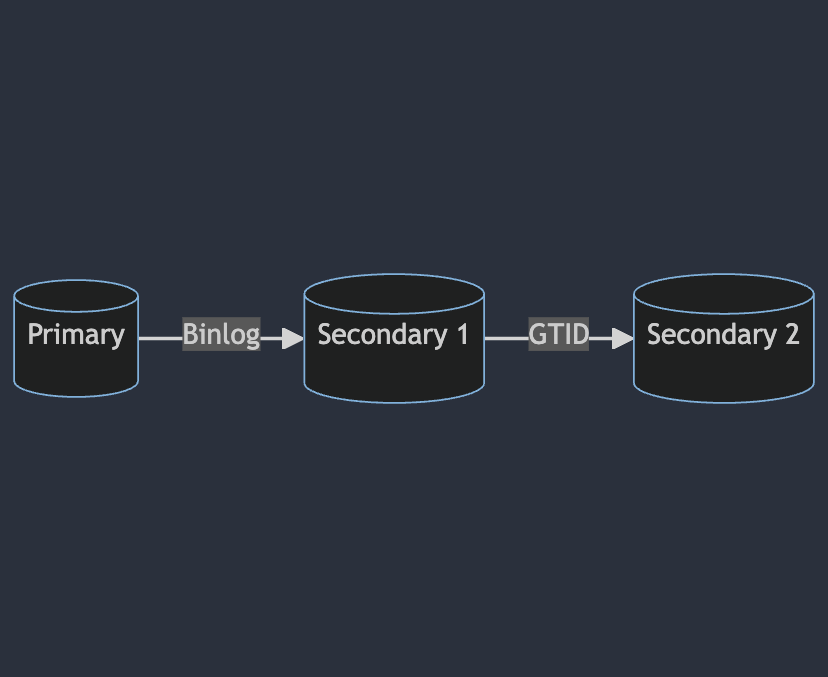Click the top ellipse of Primary cylinder
Viewport: 828px width, 677px height.
[x=76, y=294]
